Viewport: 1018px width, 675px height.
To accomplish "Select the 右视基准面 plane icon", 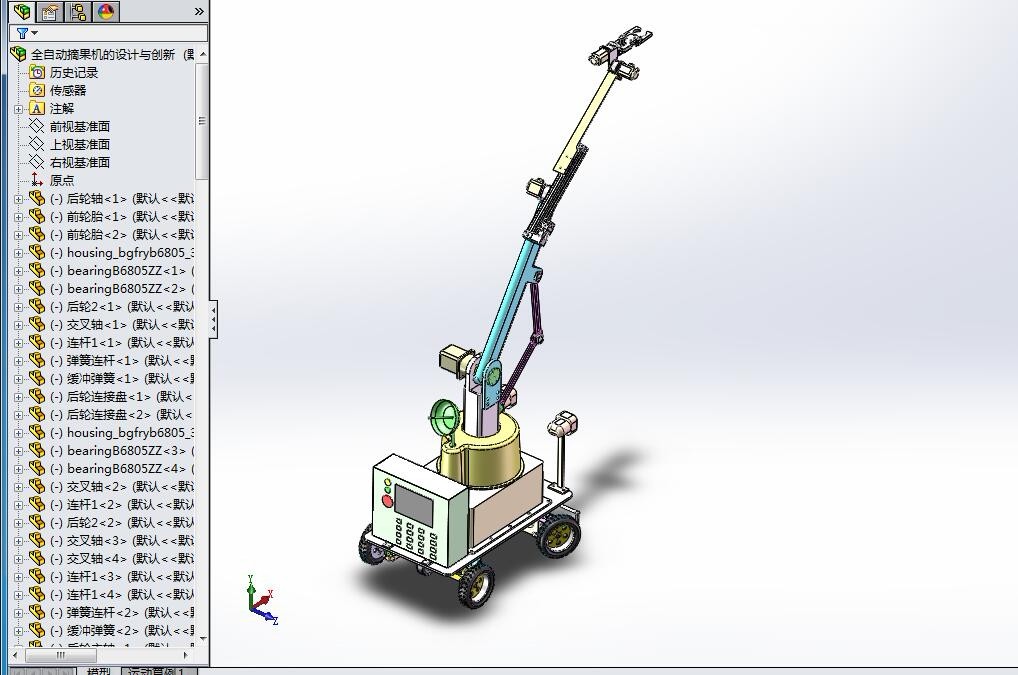I will coord(37,162).
